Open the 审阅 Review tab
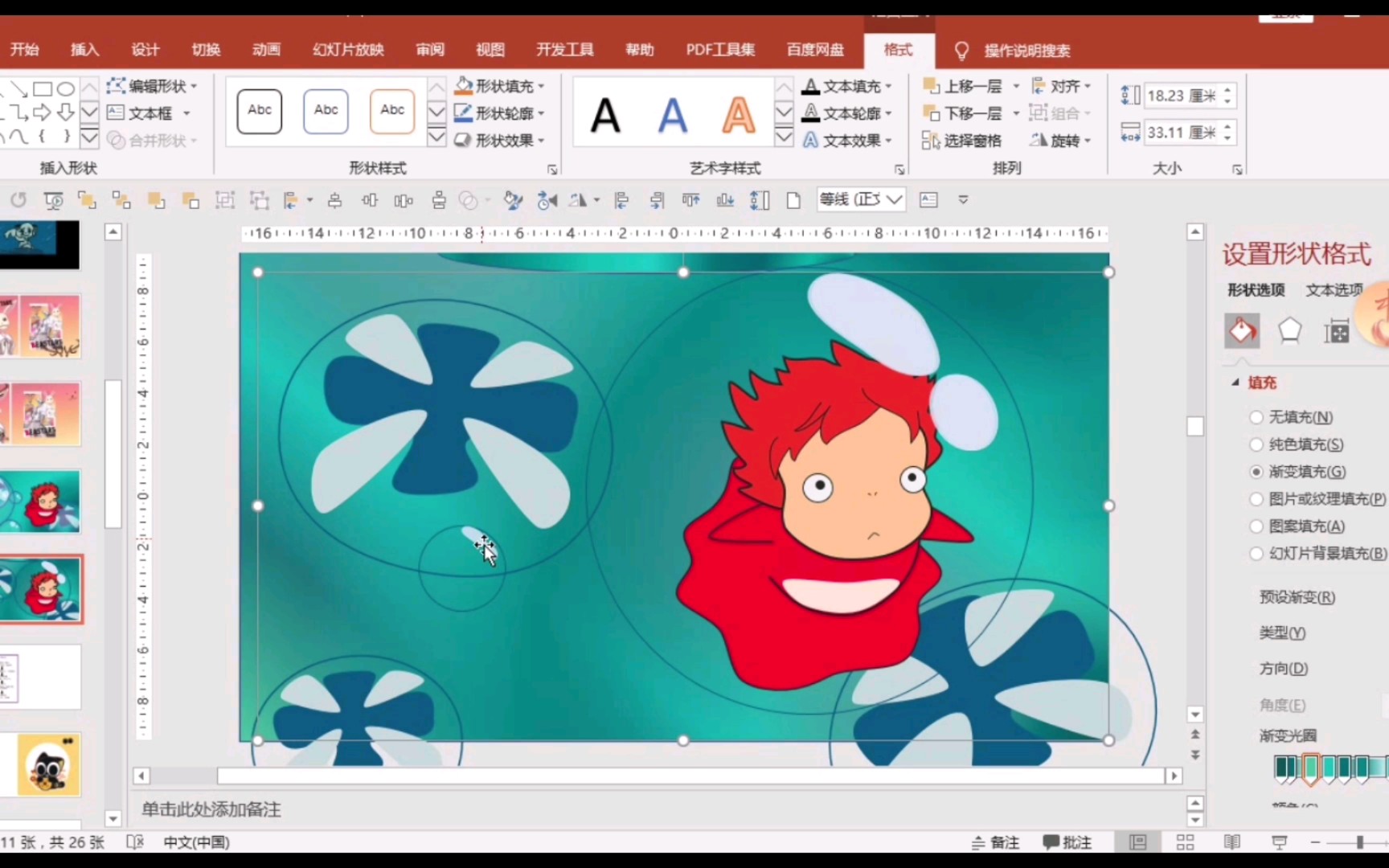This screenshot has height=868, width=1389. [430, 50]
